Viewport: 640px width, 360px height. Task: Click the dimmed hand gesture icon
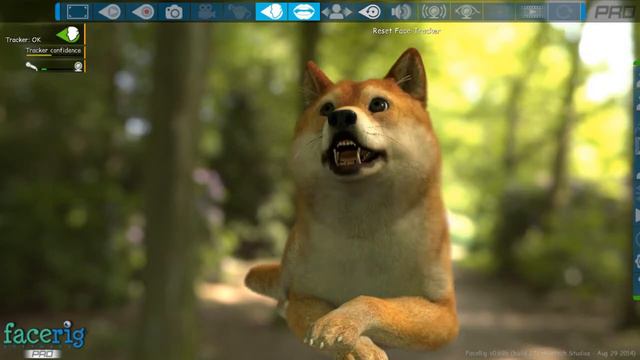[x=239, y=12]
